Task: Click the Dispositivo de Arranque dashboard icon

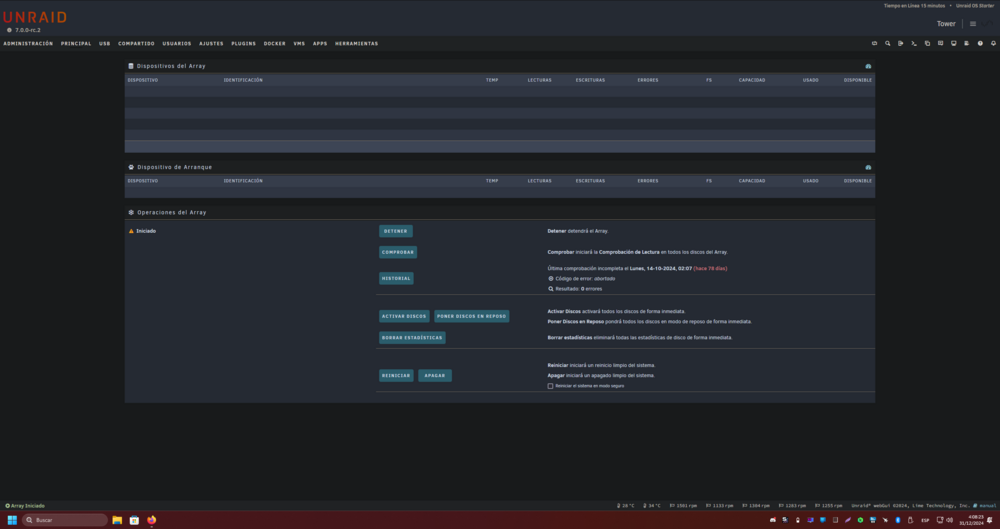Action: pyautogui.click(x=868, y=167)
